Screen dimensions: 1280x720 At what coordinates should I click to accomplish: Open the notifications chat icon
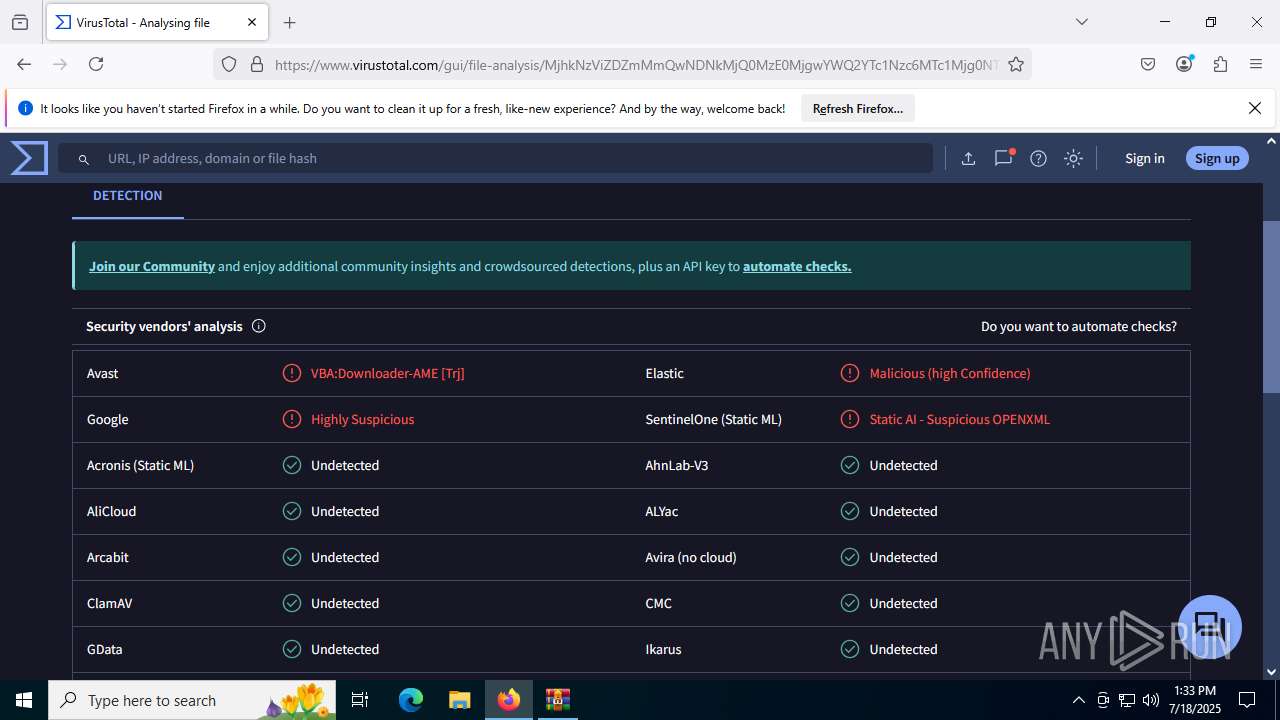[1003, 158]
